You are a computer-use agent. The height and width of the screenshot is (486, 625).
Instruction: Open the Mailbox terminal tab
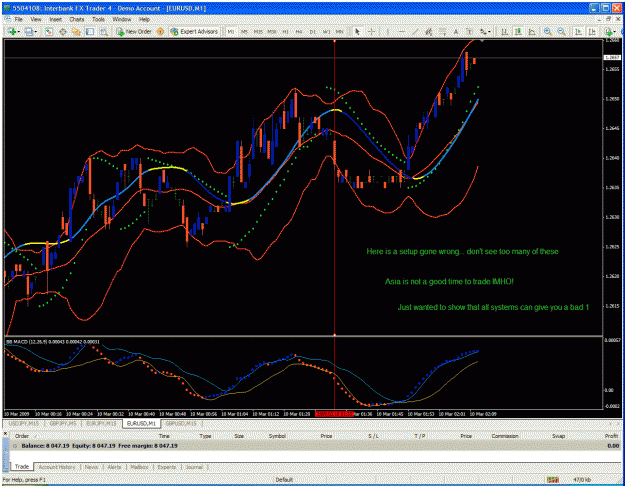[140, 467]
